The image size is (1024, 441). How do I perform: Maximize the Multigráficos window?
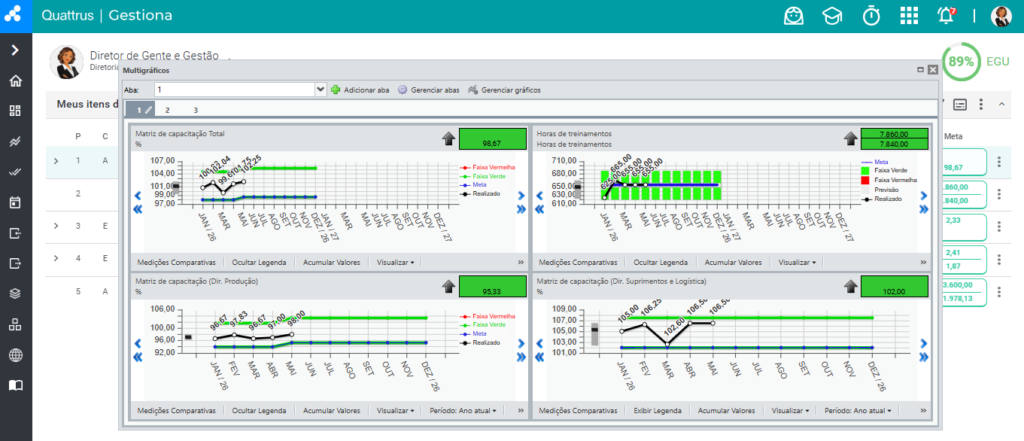coord(920,69)
